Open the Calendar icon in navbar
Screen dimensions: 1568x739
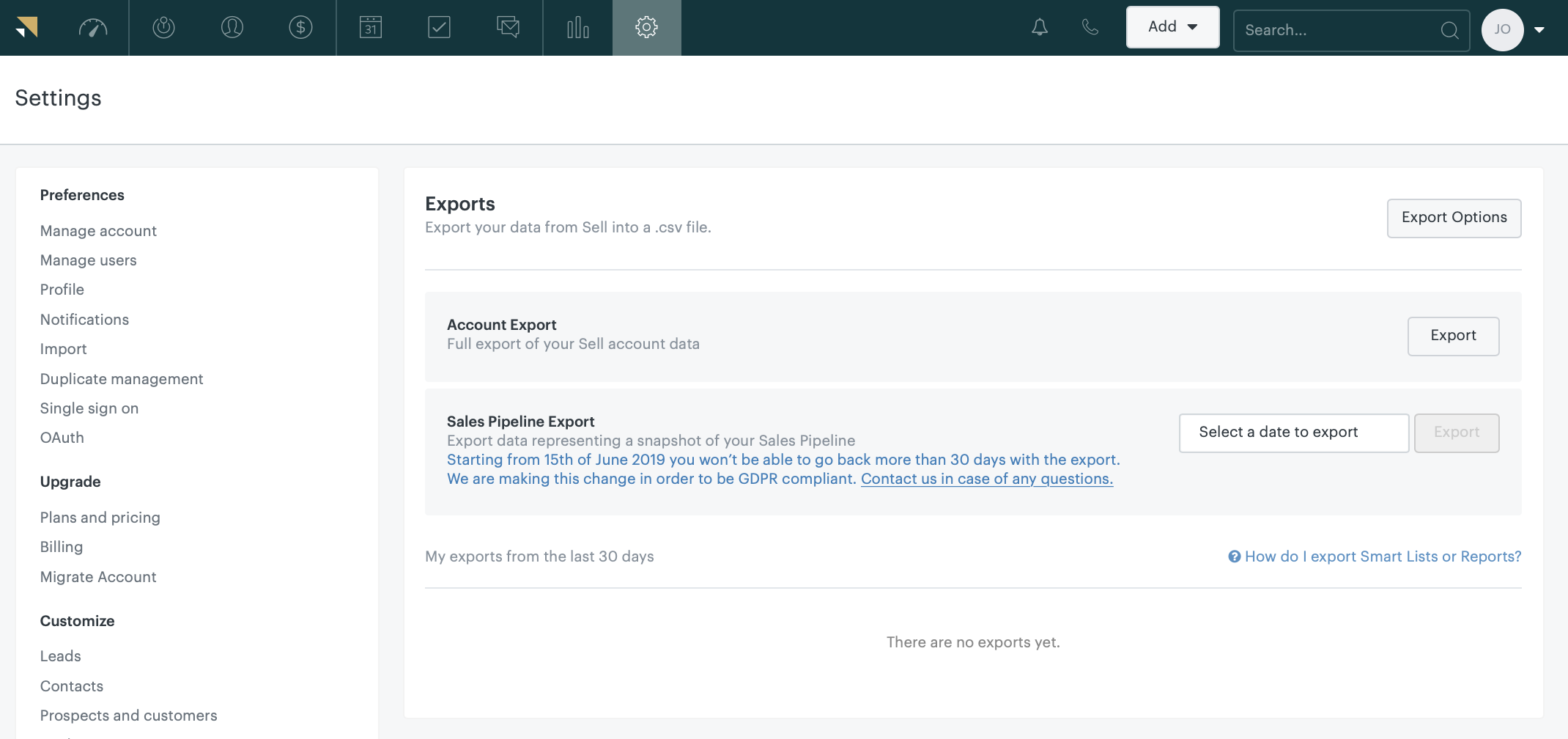pyautogui.click(x=371, y=28)
